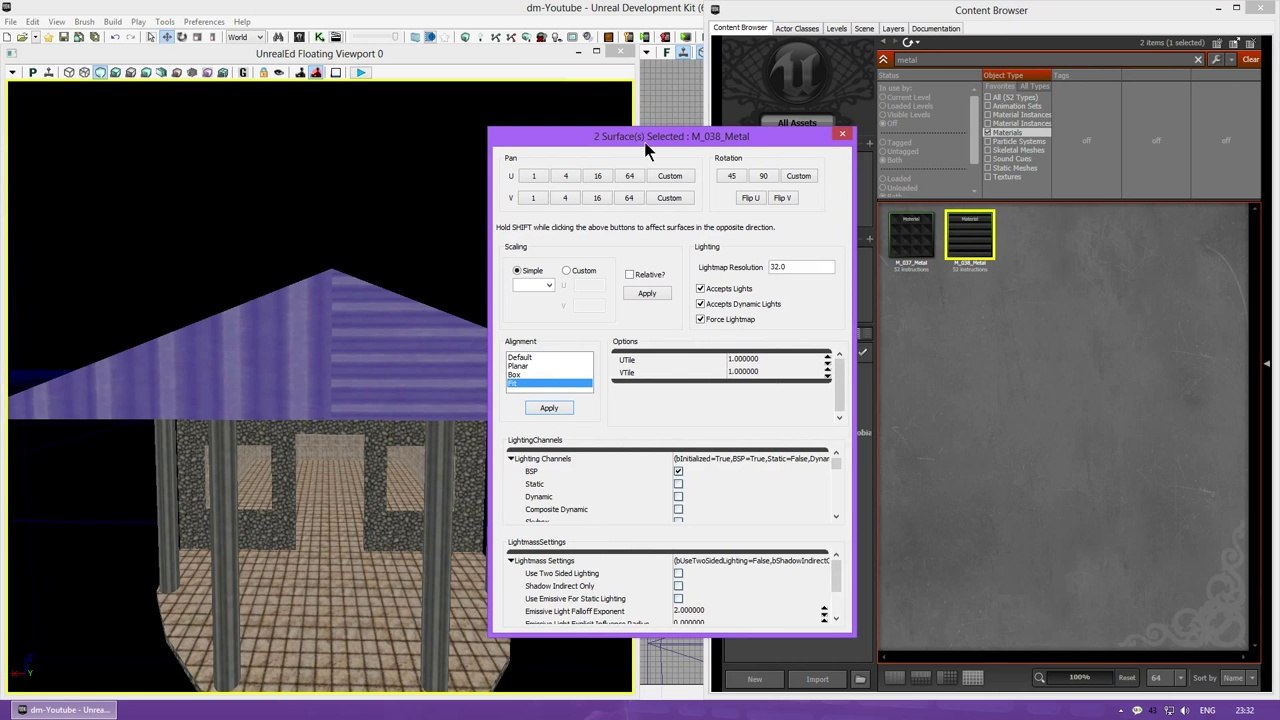Collapse the filter panel with double chevron
The width and height of the screenshot is (1280, 720).
(x=883, y=60)
